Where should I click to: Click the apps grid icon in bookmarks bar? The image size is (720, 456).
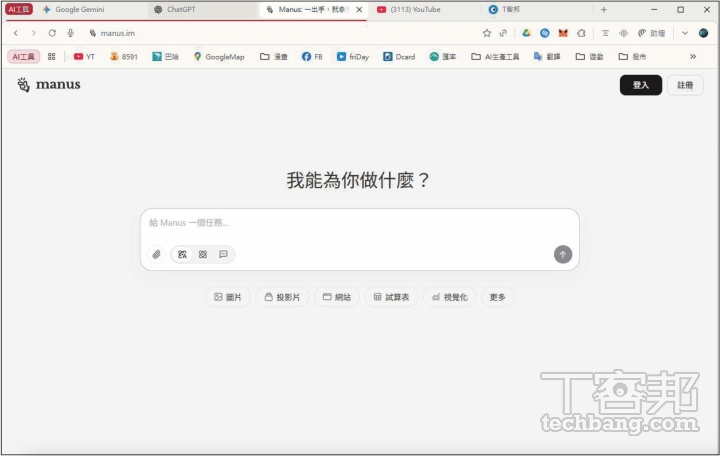pos(51,56)
